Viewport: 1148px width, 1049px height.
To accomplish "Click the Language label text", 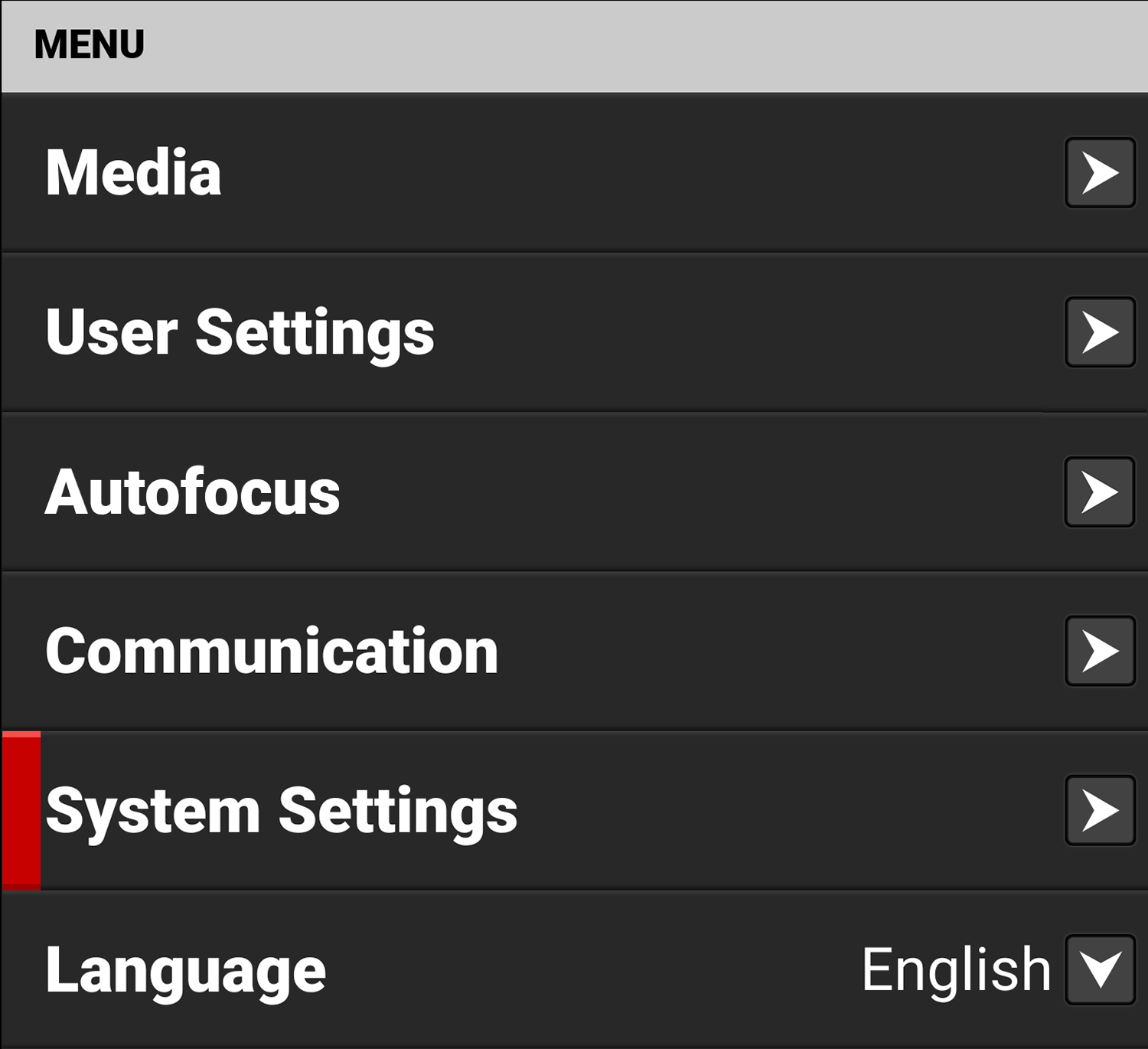I will tap(186, 971).
